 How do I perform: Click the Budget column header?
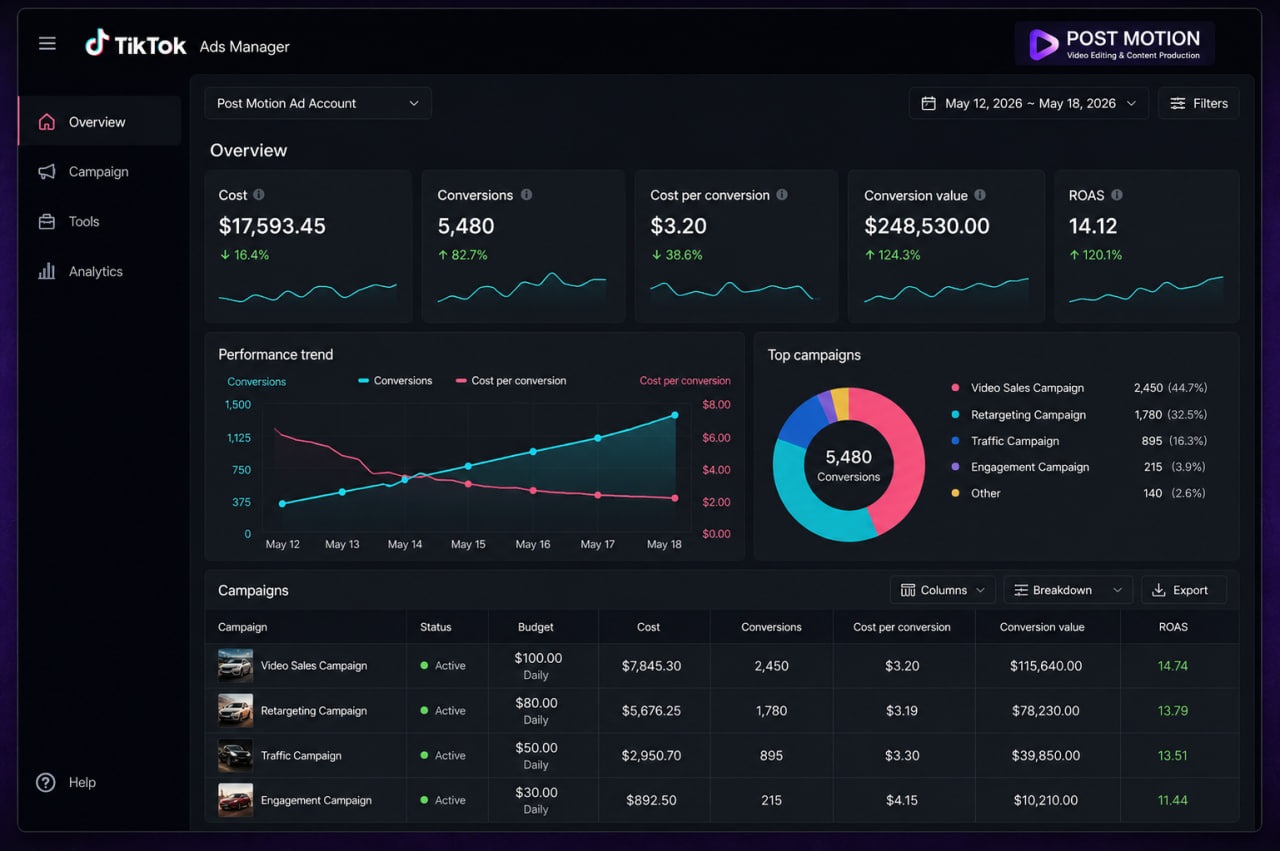pyautogui.click(x=536, y=627)
